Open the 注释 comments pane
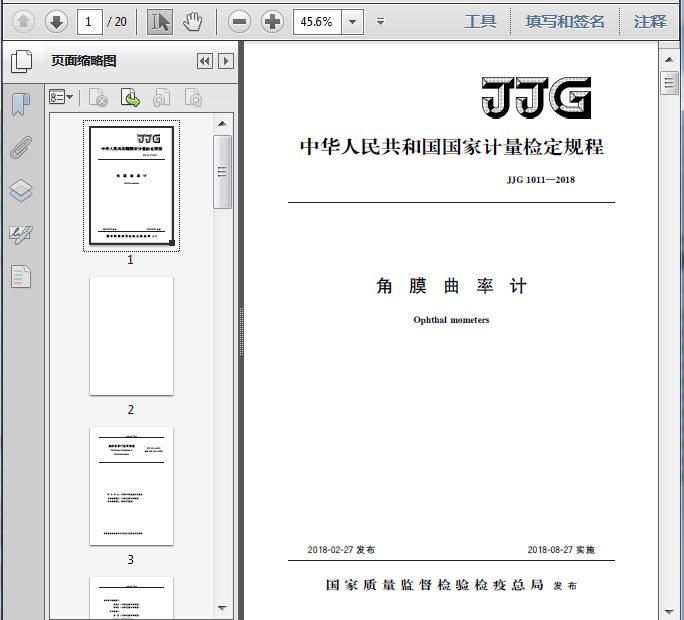 click(650, 21)
